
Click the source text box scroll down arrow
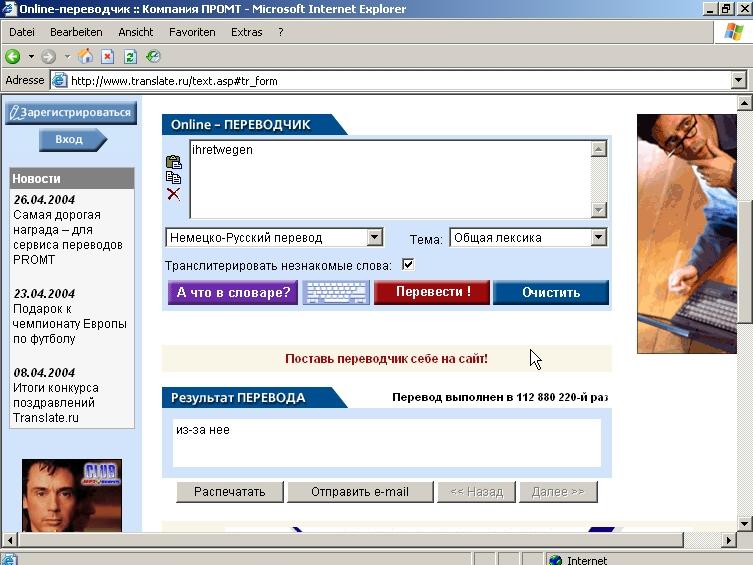[598, 210]
